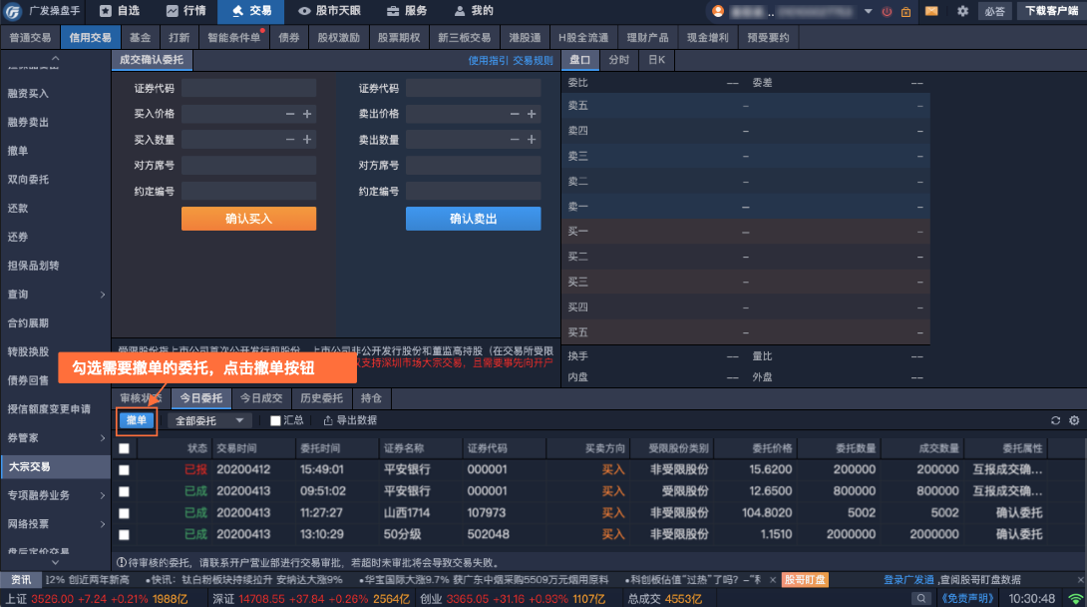Open the orders table column settings gear

click(x=1074, y=420)
